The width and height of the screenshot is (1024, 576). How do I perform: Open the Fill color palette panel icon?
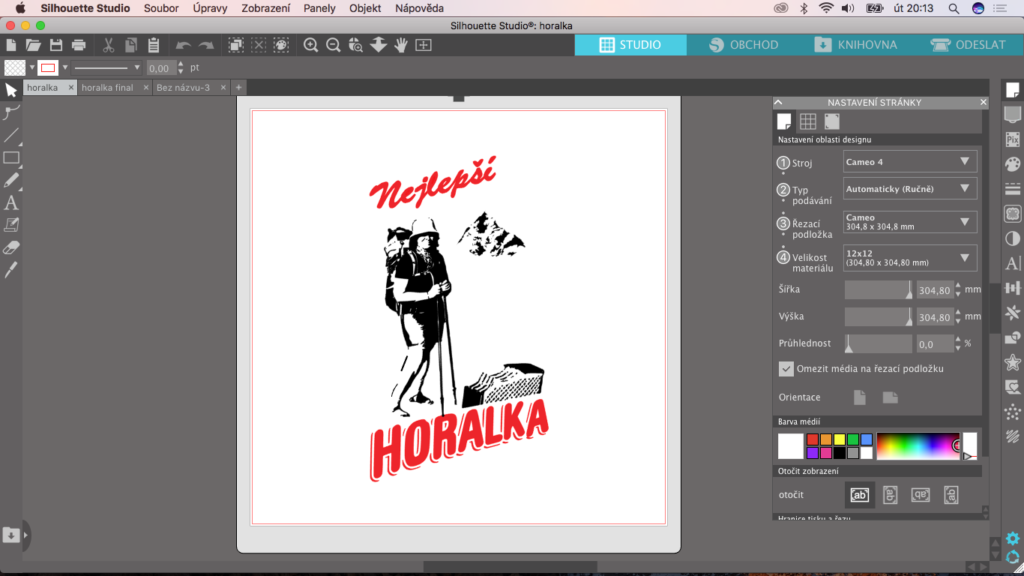(x=1012, y=164)
